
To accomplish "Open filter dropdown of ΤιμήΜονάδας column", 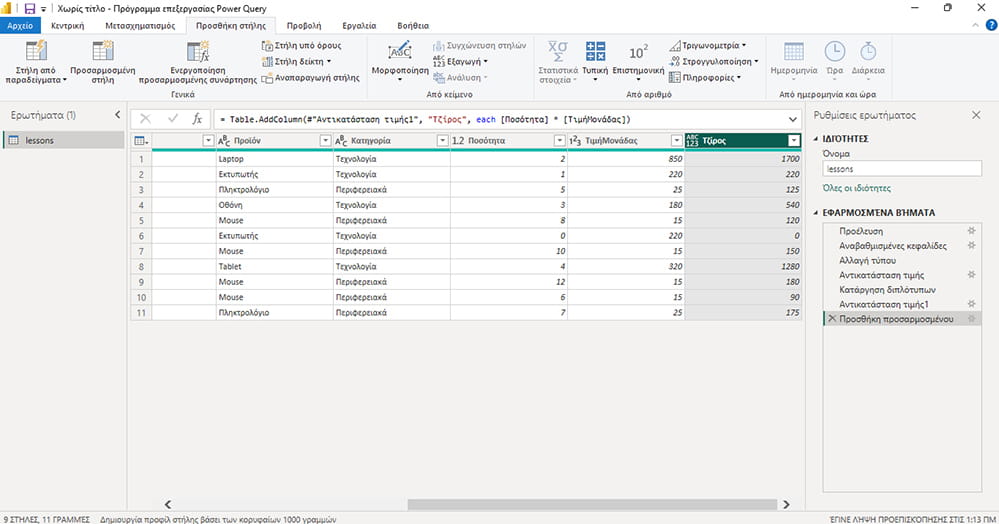I will pos(677,141).
